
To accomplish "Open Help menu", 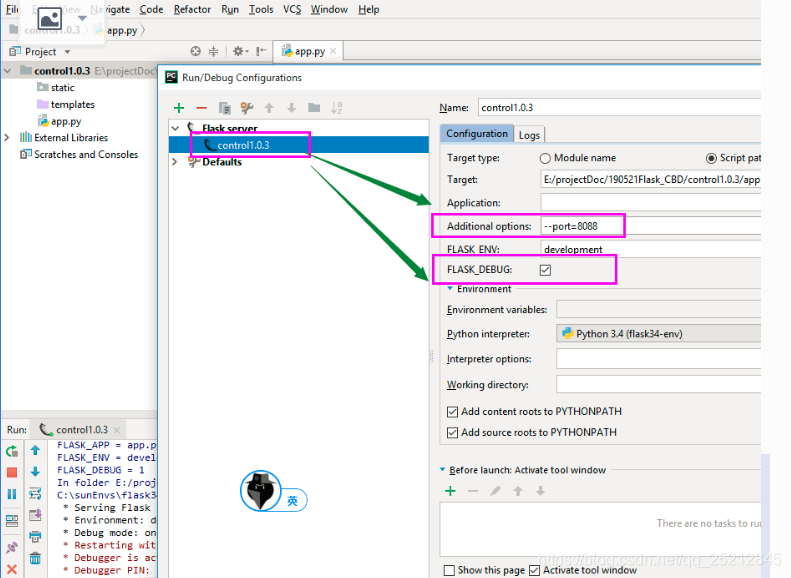I will click(369, 10).
